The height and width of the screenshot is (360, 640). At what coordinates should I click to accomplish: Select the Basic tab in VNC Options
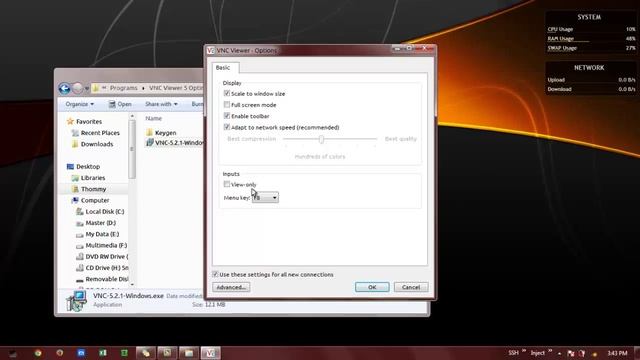click(223, 68)
